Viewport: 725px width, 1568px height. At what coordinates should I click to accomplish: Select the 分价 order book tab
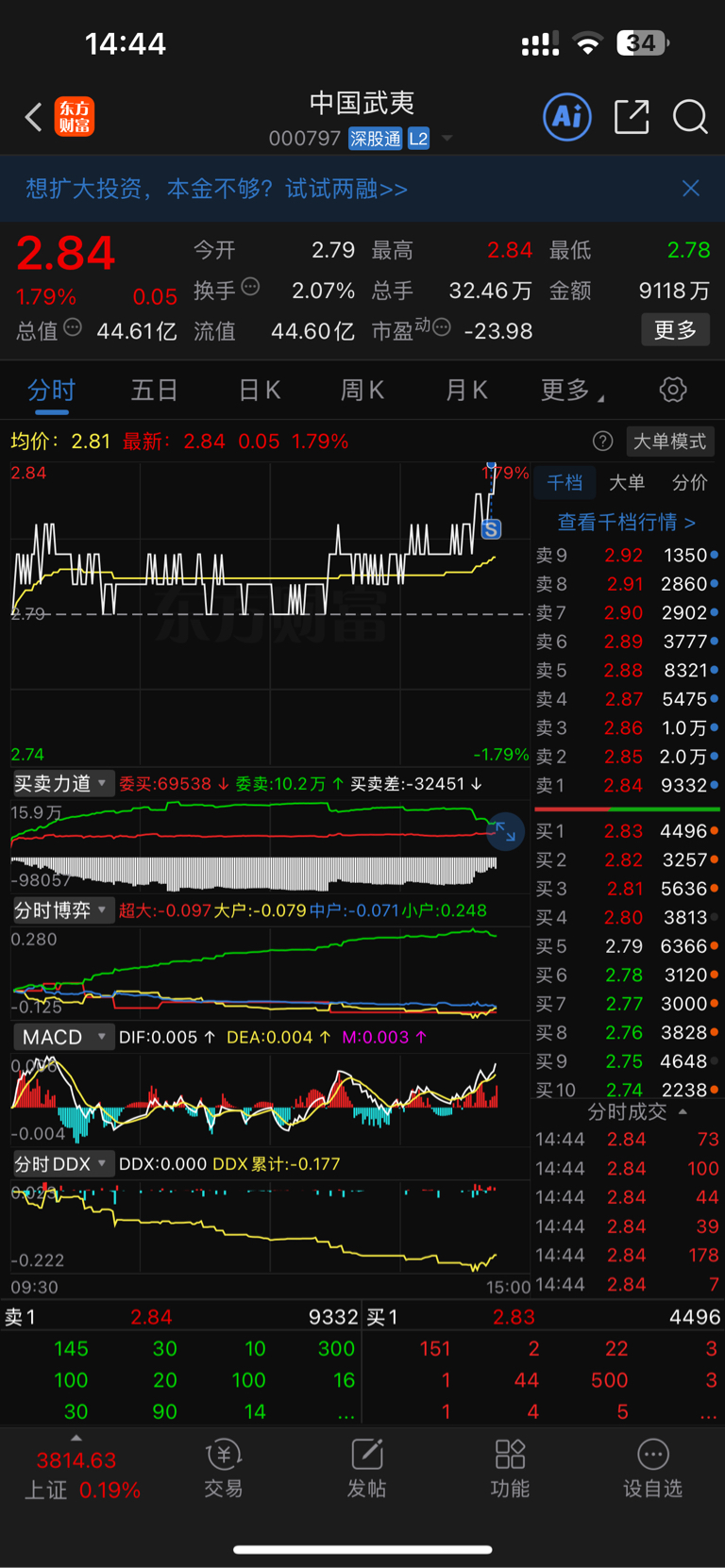[689, 482]
